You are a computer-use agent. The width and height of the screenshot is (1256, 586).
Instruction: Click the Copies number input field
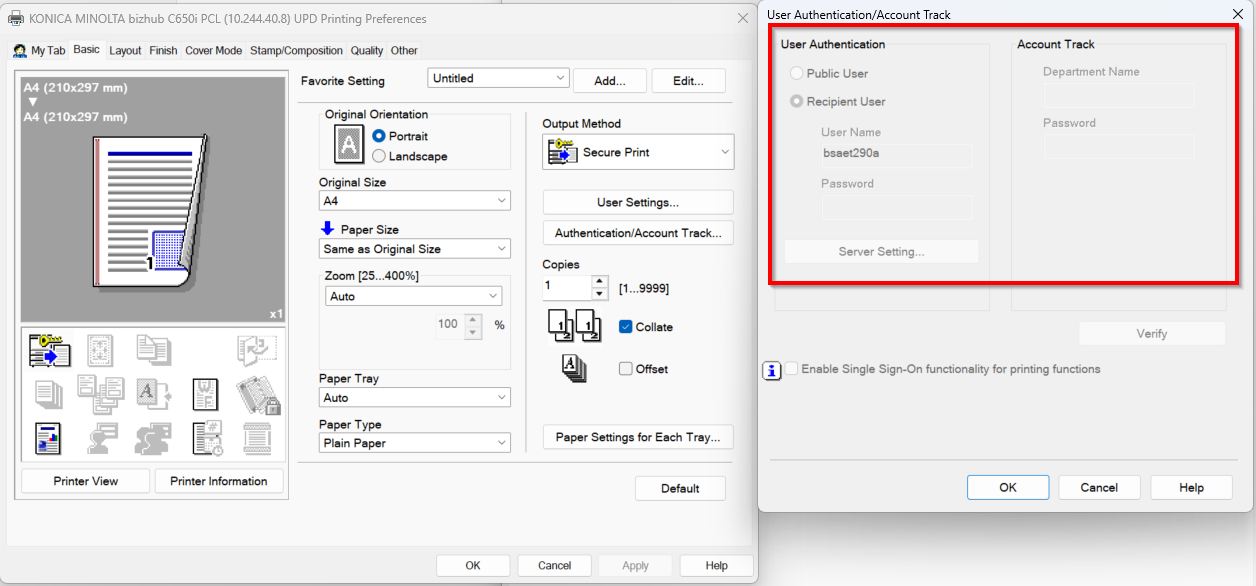coord(567,287)
